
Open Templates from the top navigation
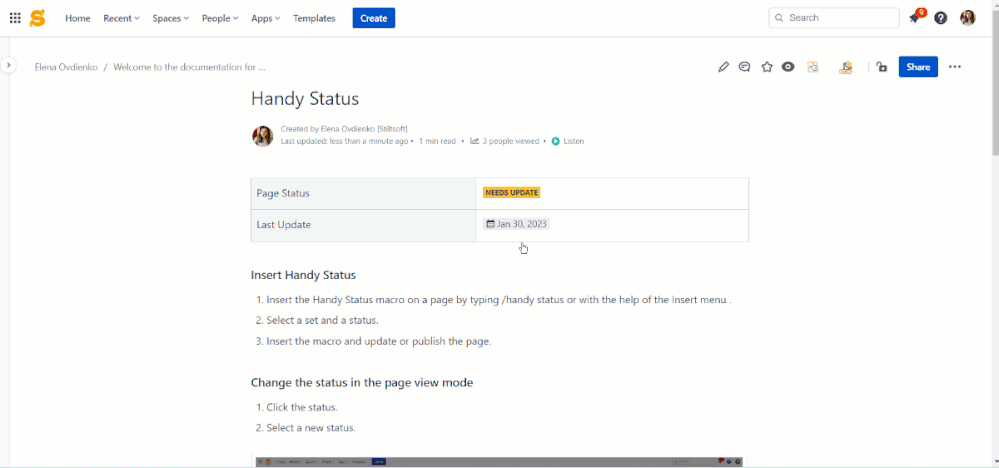[314, 18]
